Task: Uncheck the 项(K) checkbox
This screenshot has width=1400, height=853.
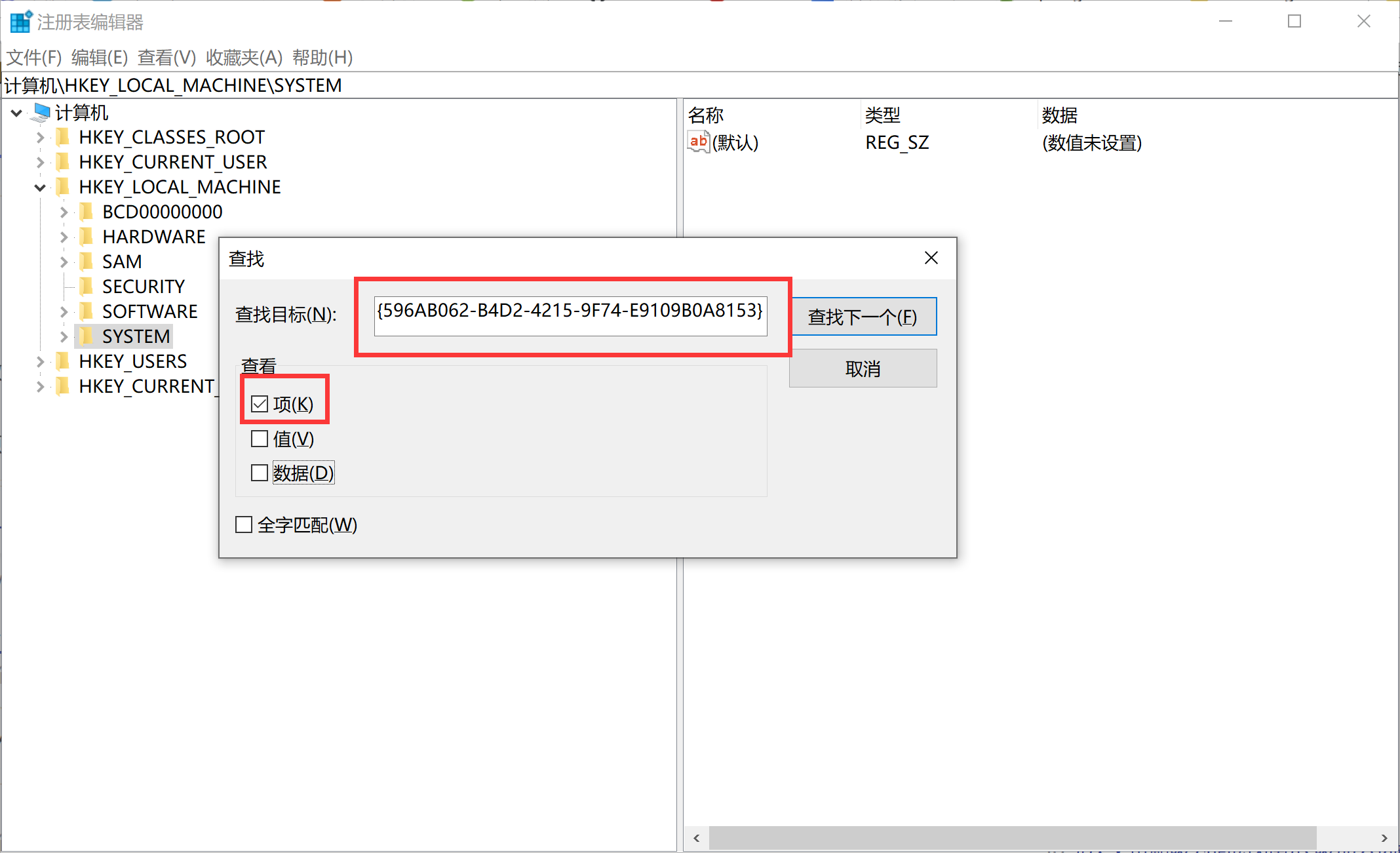Action: 260,404
